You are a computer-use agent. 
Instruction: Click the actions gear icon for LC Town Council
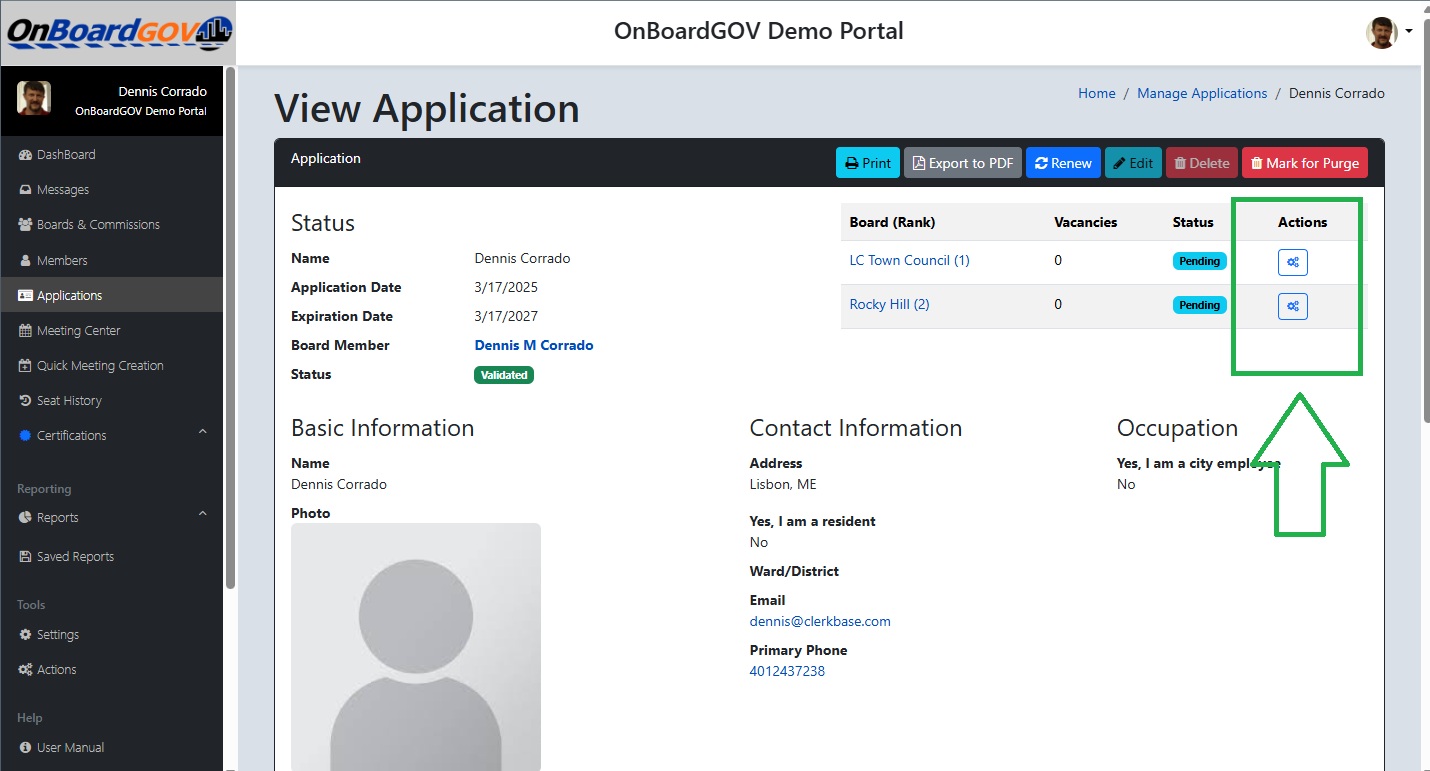[1292, 262]
